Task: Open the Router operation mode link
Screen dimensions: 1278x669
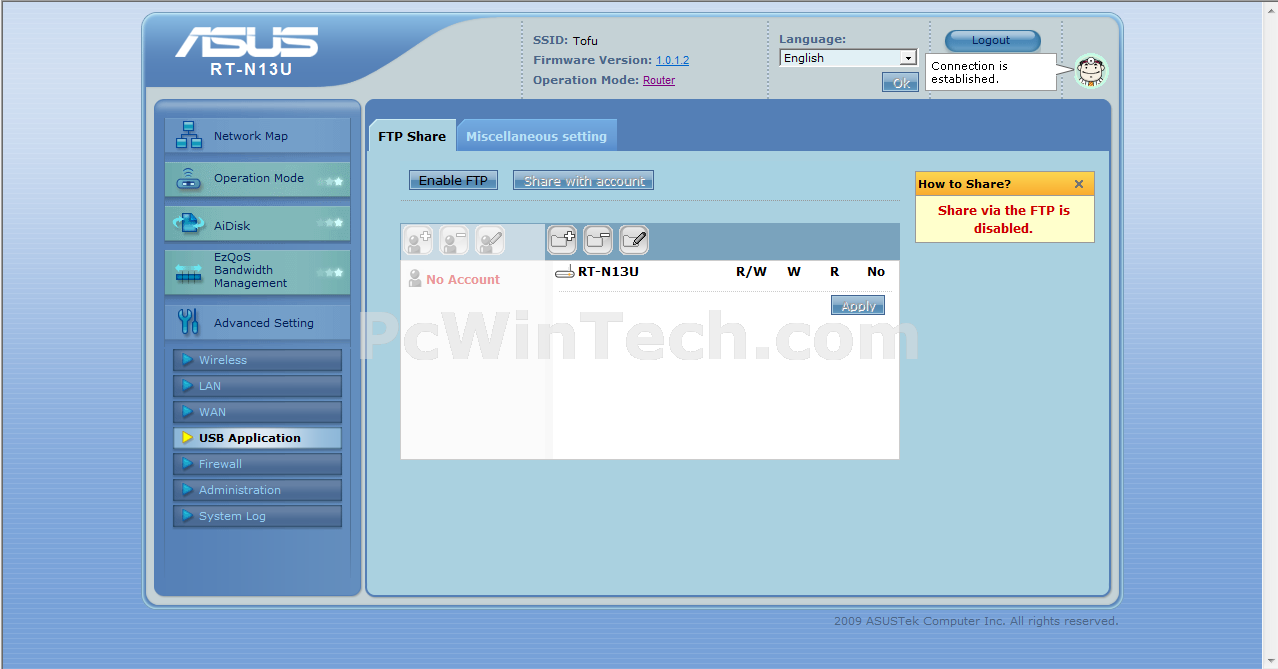Action: click(659, 81)
